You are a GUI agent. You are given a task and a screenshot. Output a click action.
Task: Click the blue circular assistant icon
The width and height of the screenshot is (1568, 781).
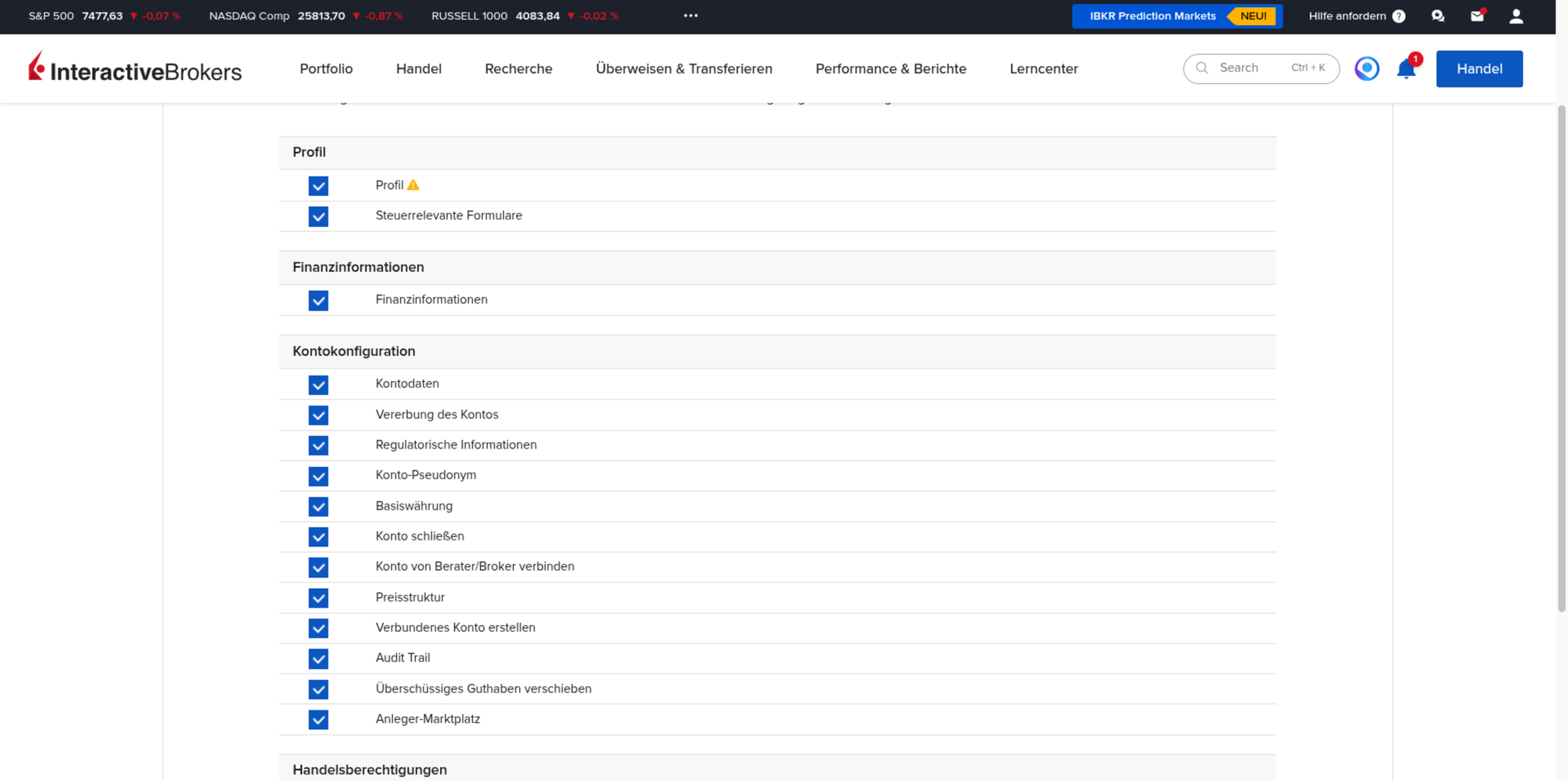tap(1366, 69)
